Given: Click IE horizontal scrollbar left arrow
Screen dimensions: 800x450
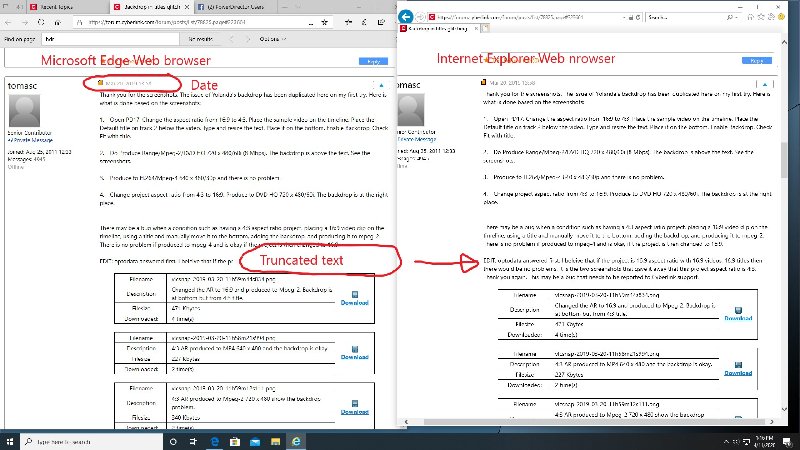Looking at the screenshot, I should [406, 422].
